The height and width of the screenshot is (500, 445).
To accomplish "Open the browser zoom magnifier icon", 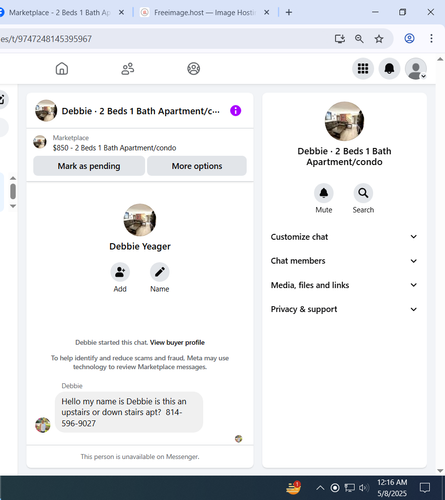I will pos(359,39).
